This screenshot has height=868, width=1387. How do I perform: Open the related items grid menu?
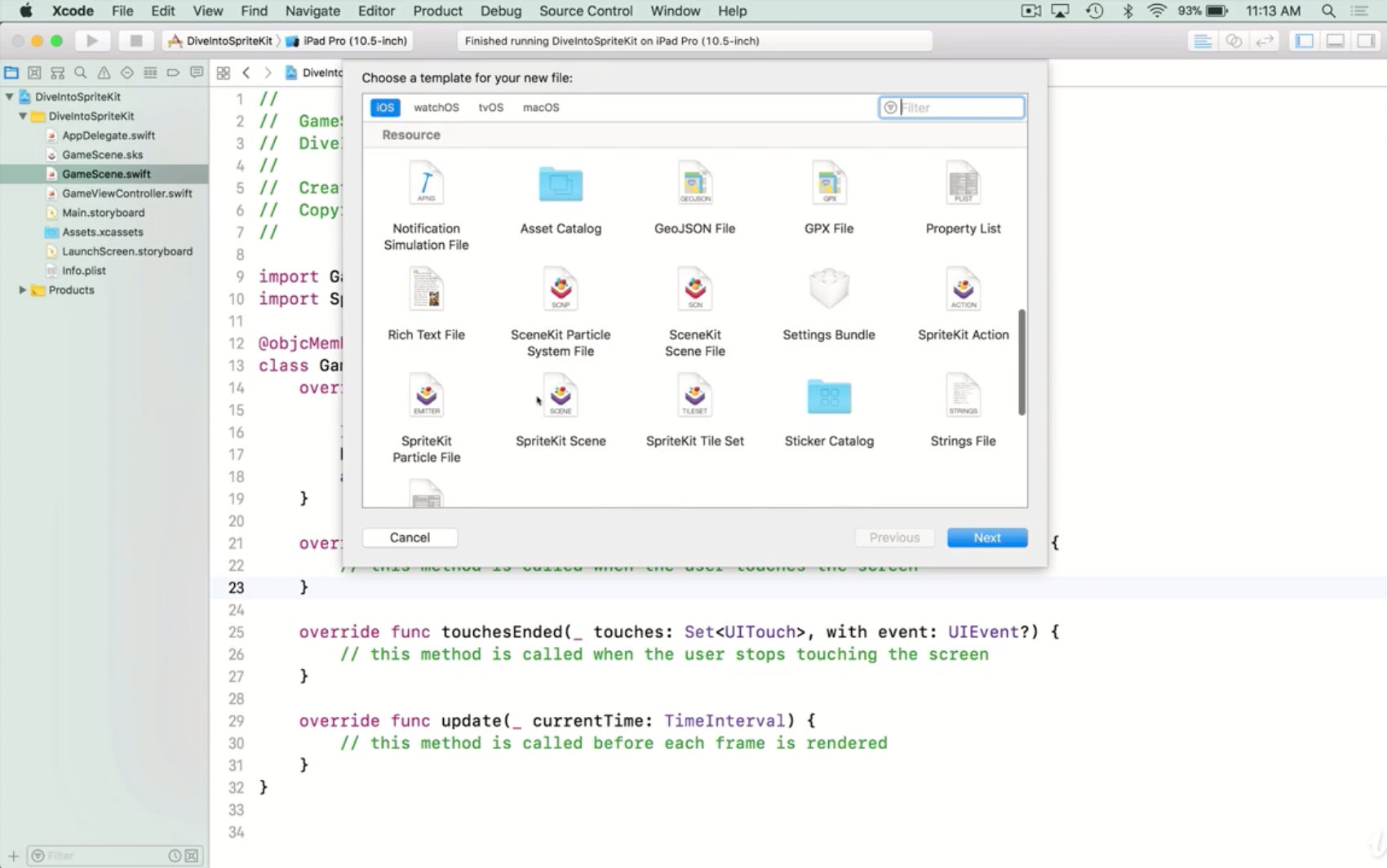pos(223,73)
